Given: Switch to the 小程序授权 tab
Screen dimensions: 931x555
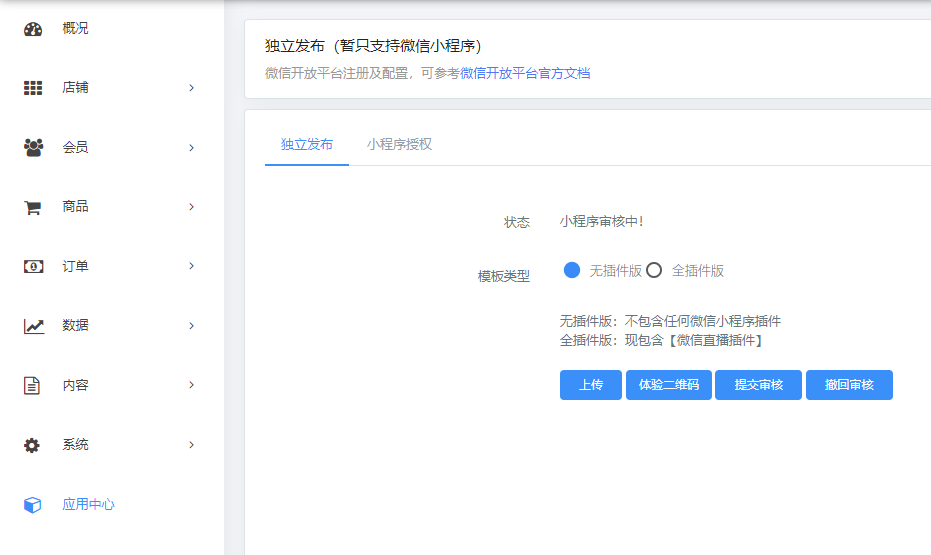Looking at the screenshot, I should click(399, 144).
